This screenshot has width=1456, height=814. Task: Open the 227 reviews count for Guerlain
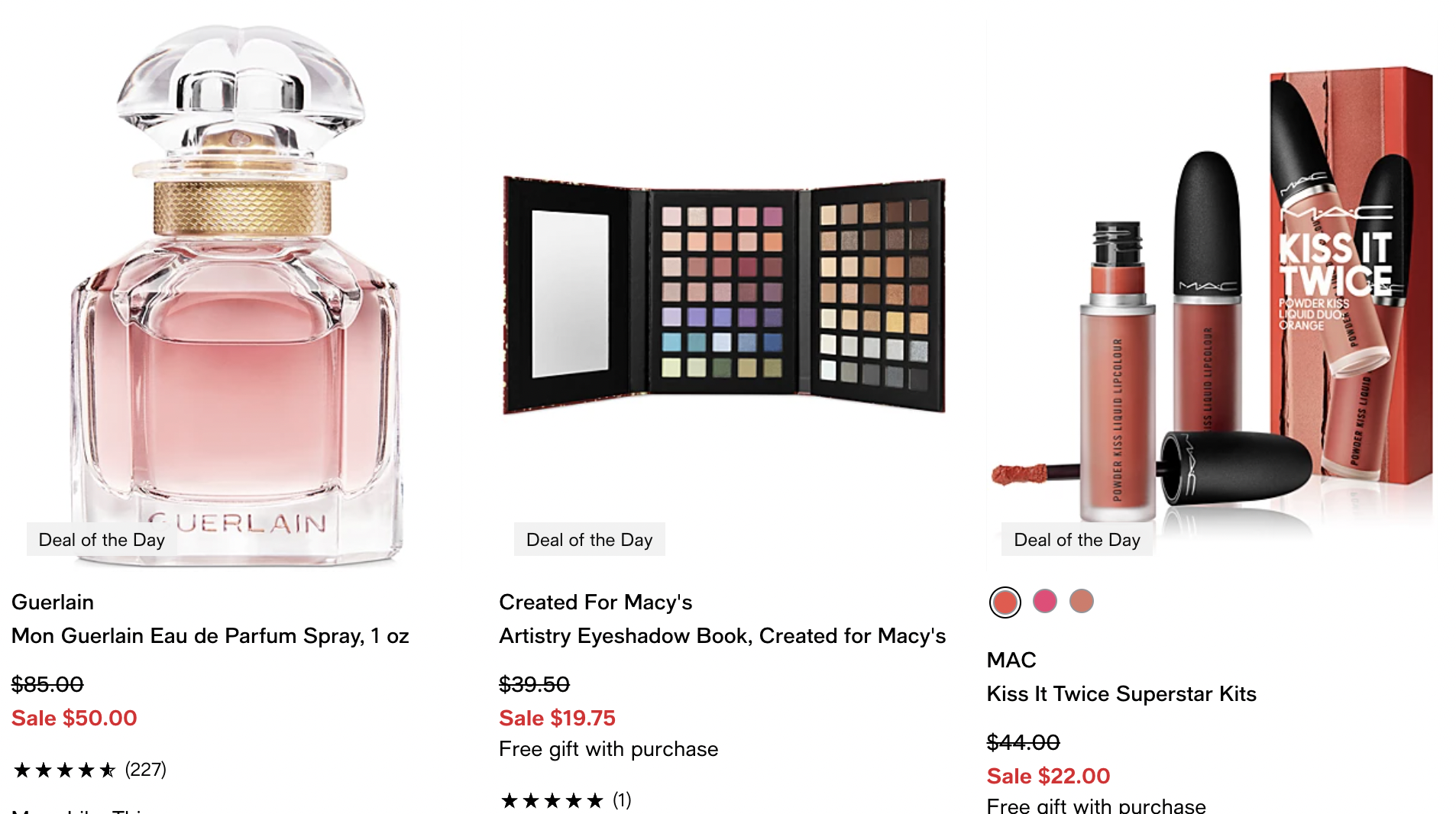pos(145,769)
